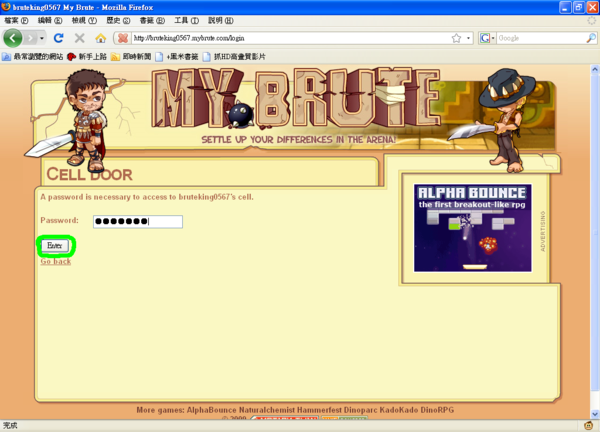Open the Home page icon
Viewport: 600px width, 432px height.
(101, 38)
